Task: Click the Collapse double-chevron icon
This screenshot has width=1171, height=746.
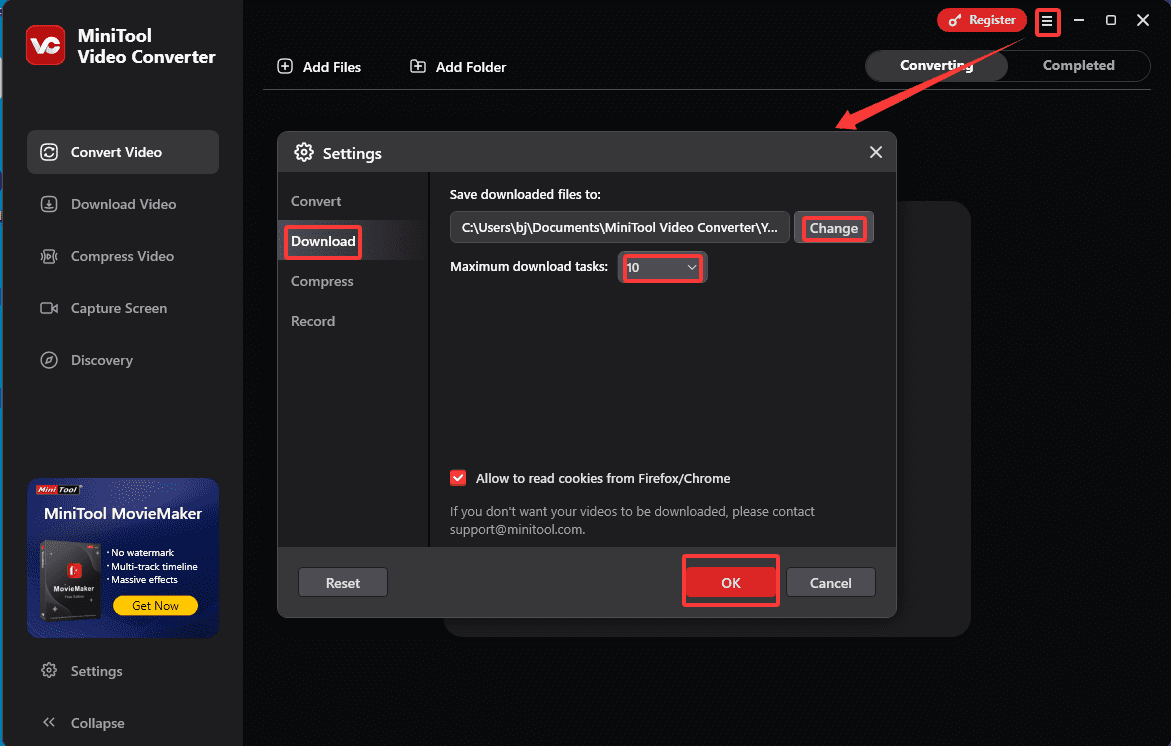Action: pos(49,722)
